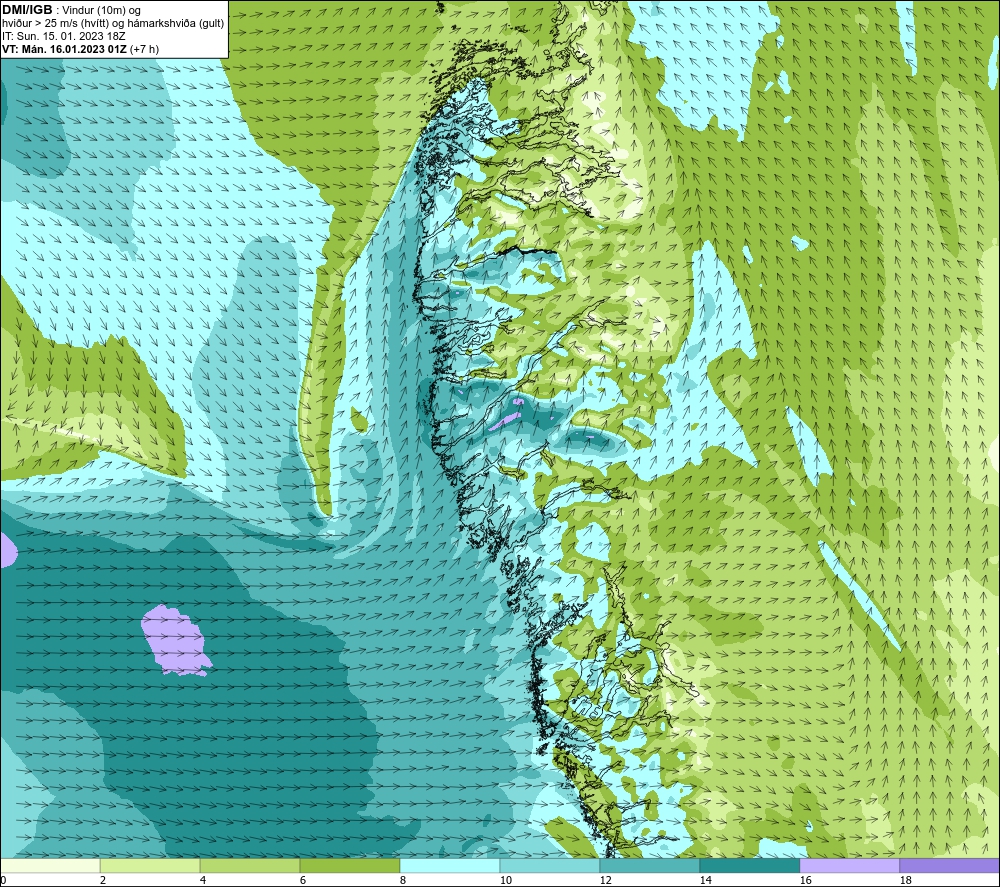Image resolution: width=1000 pixels, height=887 pixels.
Task: Click the 0–2 m/s pale yellow legend swatch
Action: [x=50, y=865]
